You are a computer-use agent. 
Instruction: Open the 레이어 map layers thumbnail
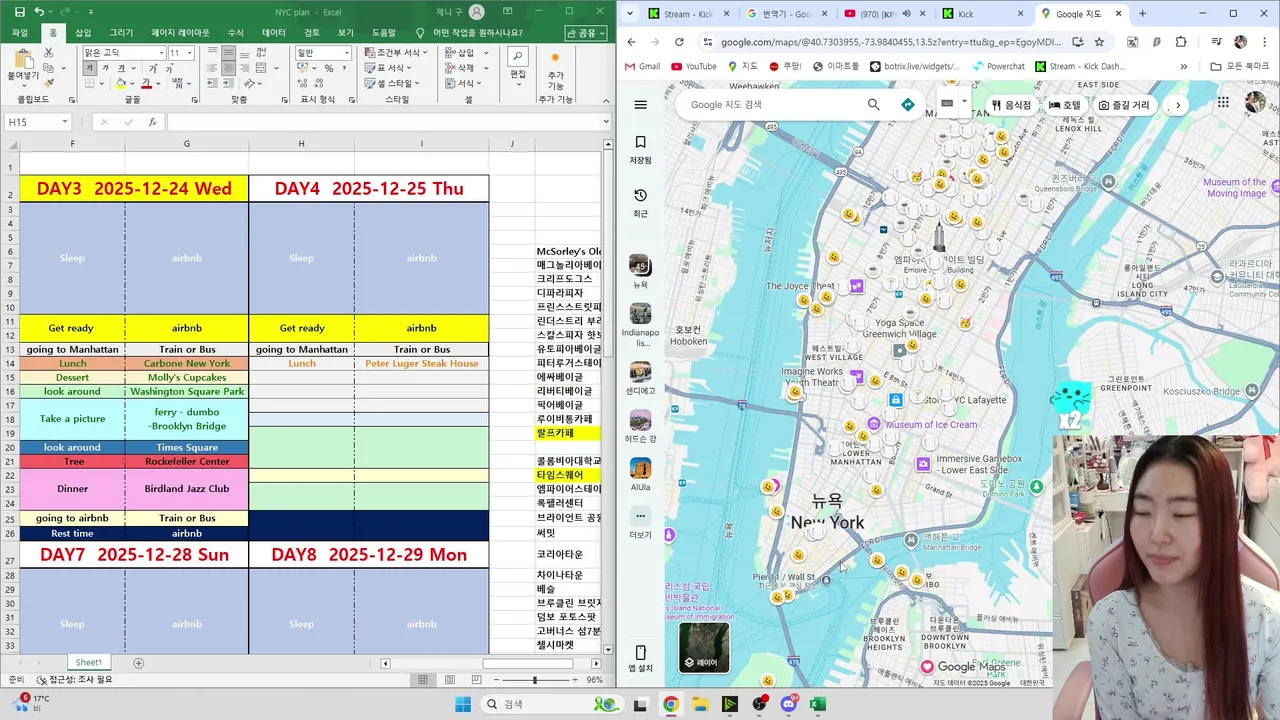704,646
